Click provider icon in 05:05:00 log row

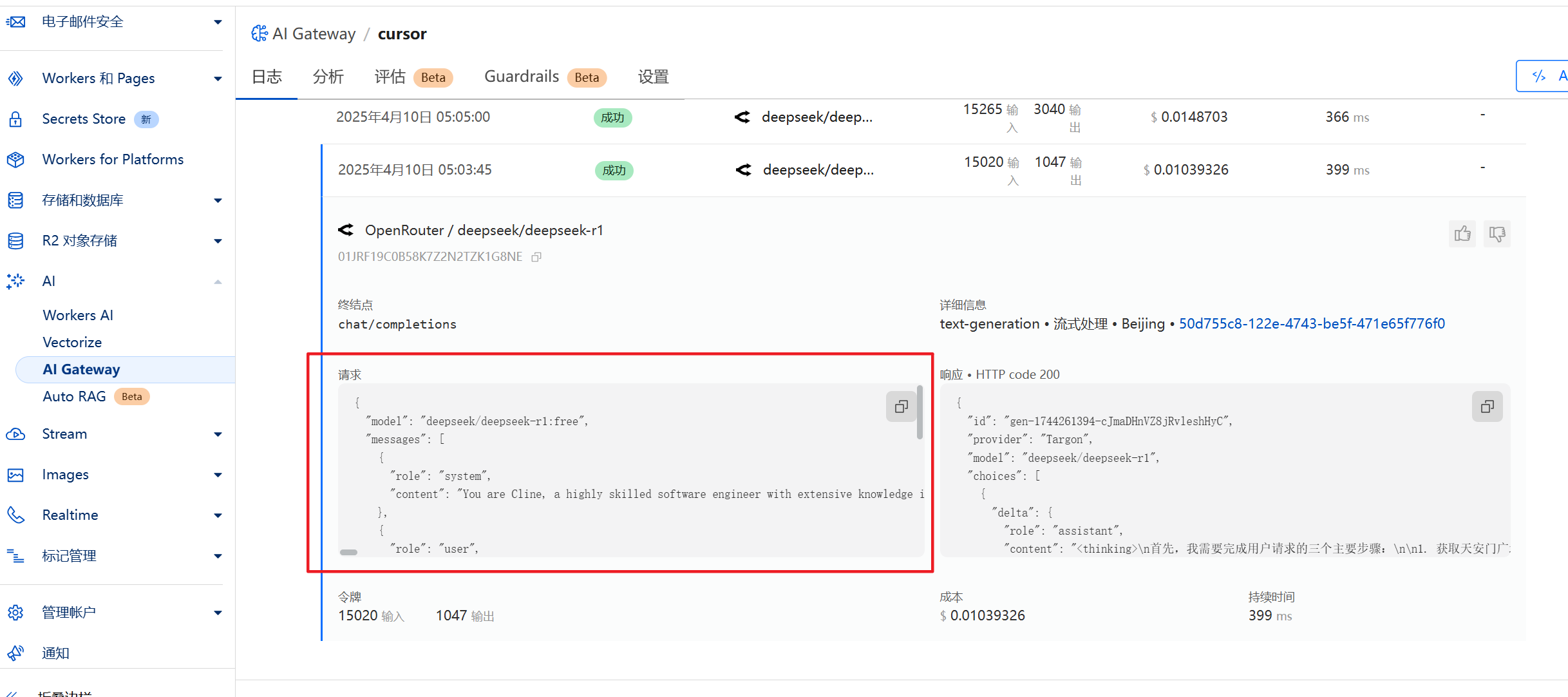[742, 117]
